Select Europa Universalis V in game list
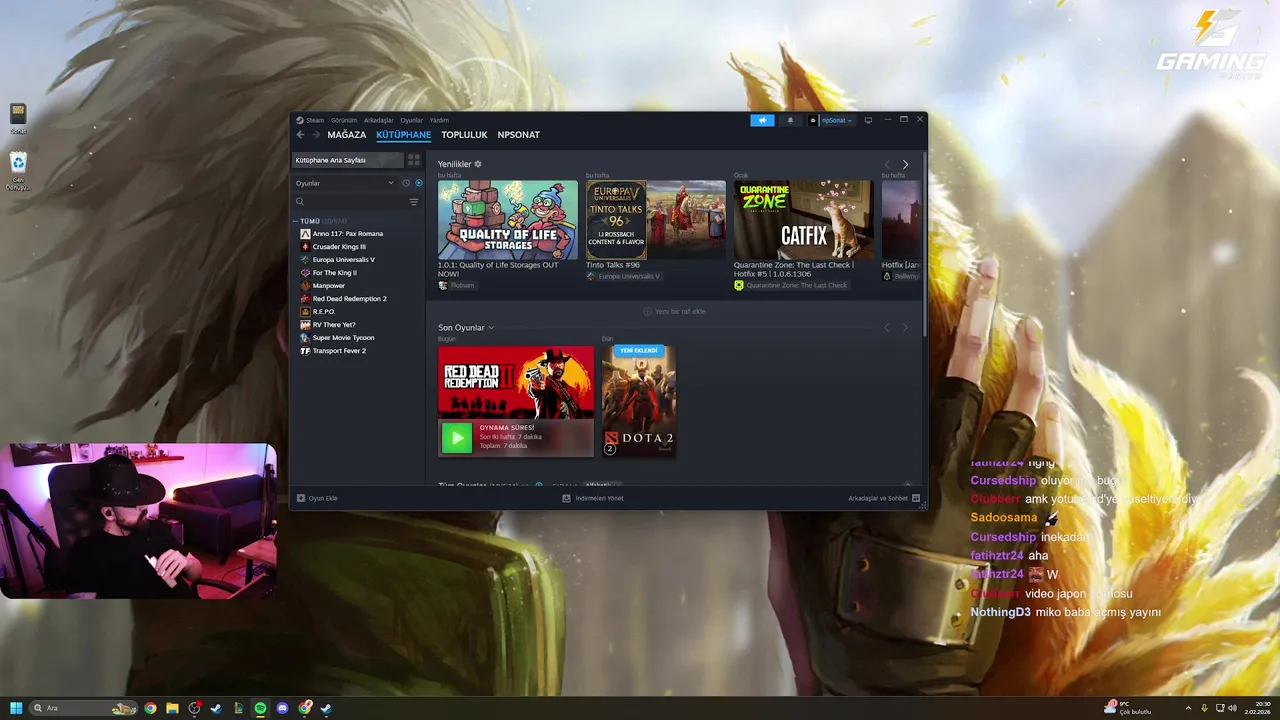 point(344,260)
